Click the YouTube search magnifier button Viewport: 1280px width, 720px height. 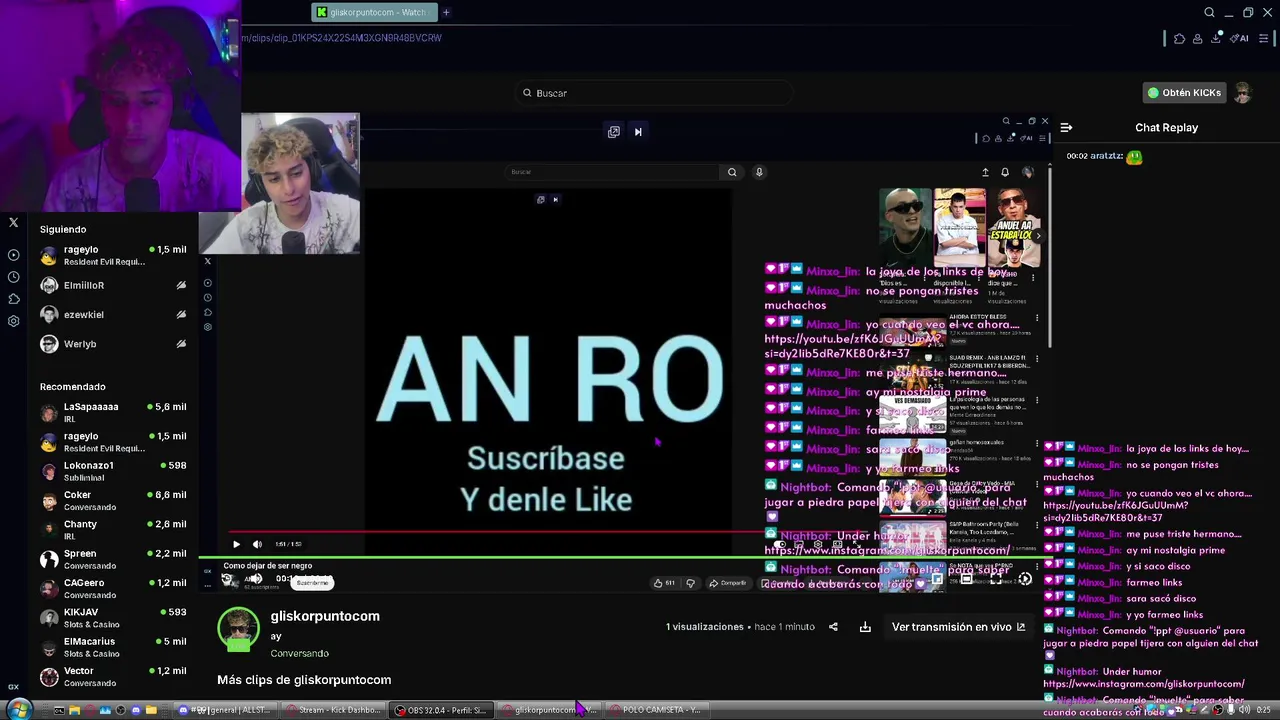pos(732,172)
